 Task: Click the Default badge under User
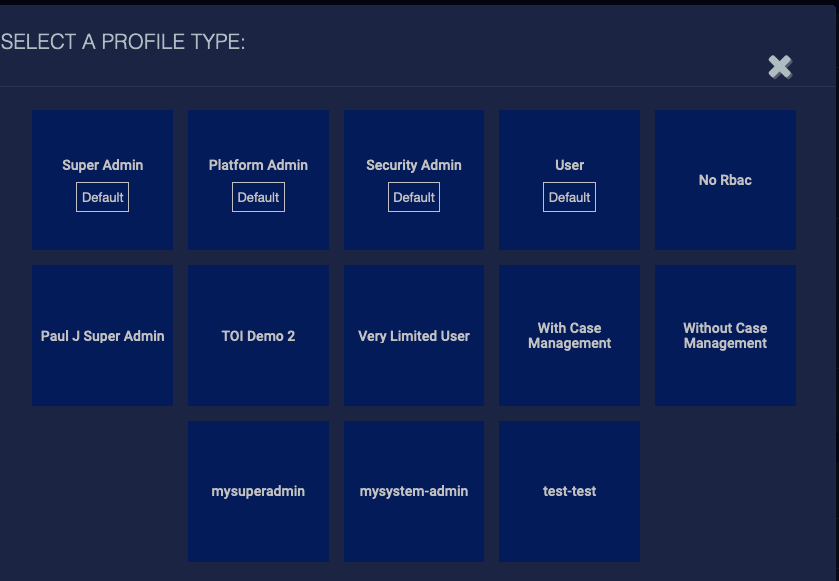[x=569, y=197]
